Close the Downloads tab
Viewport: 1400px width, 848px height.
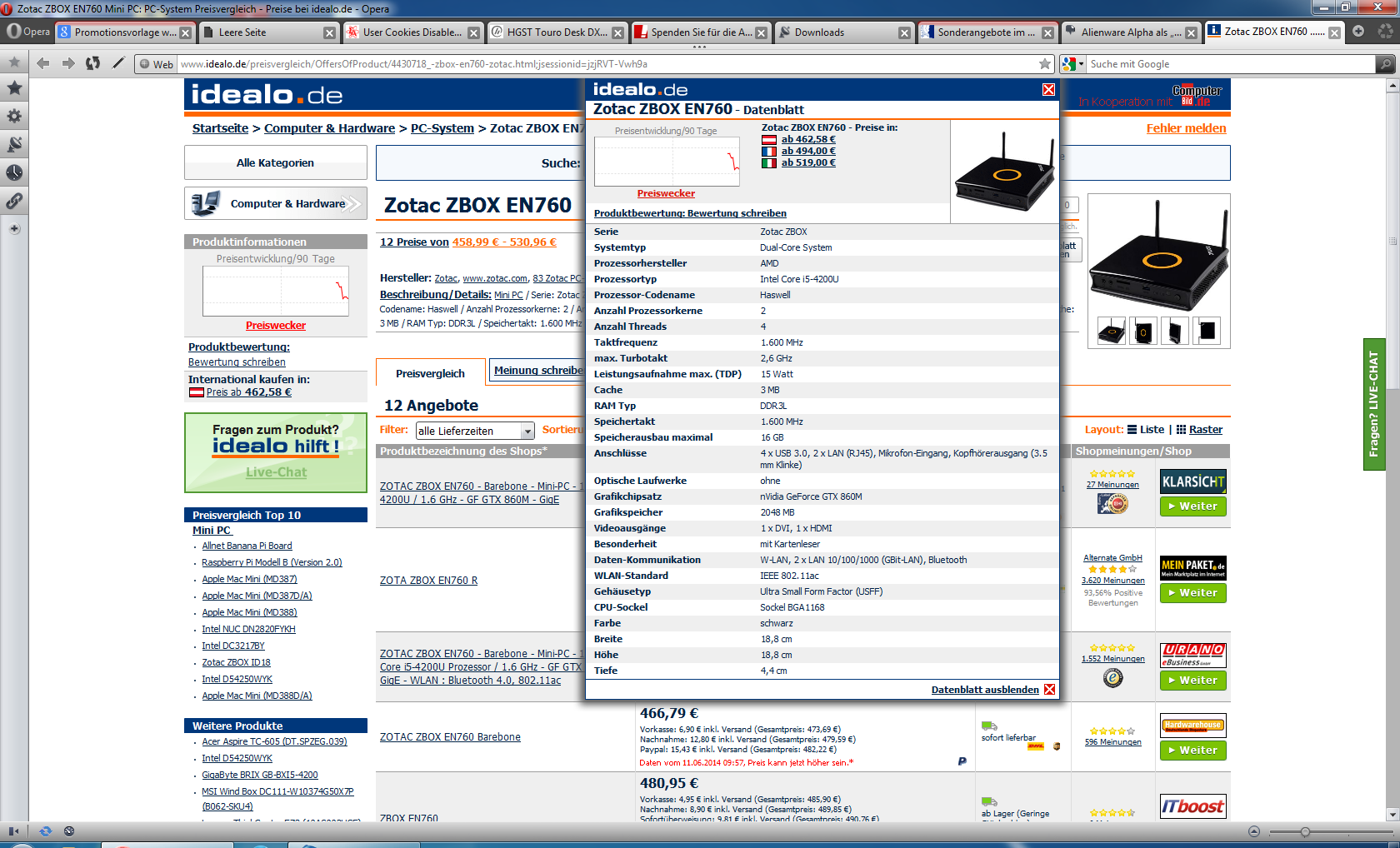point(905,33)
